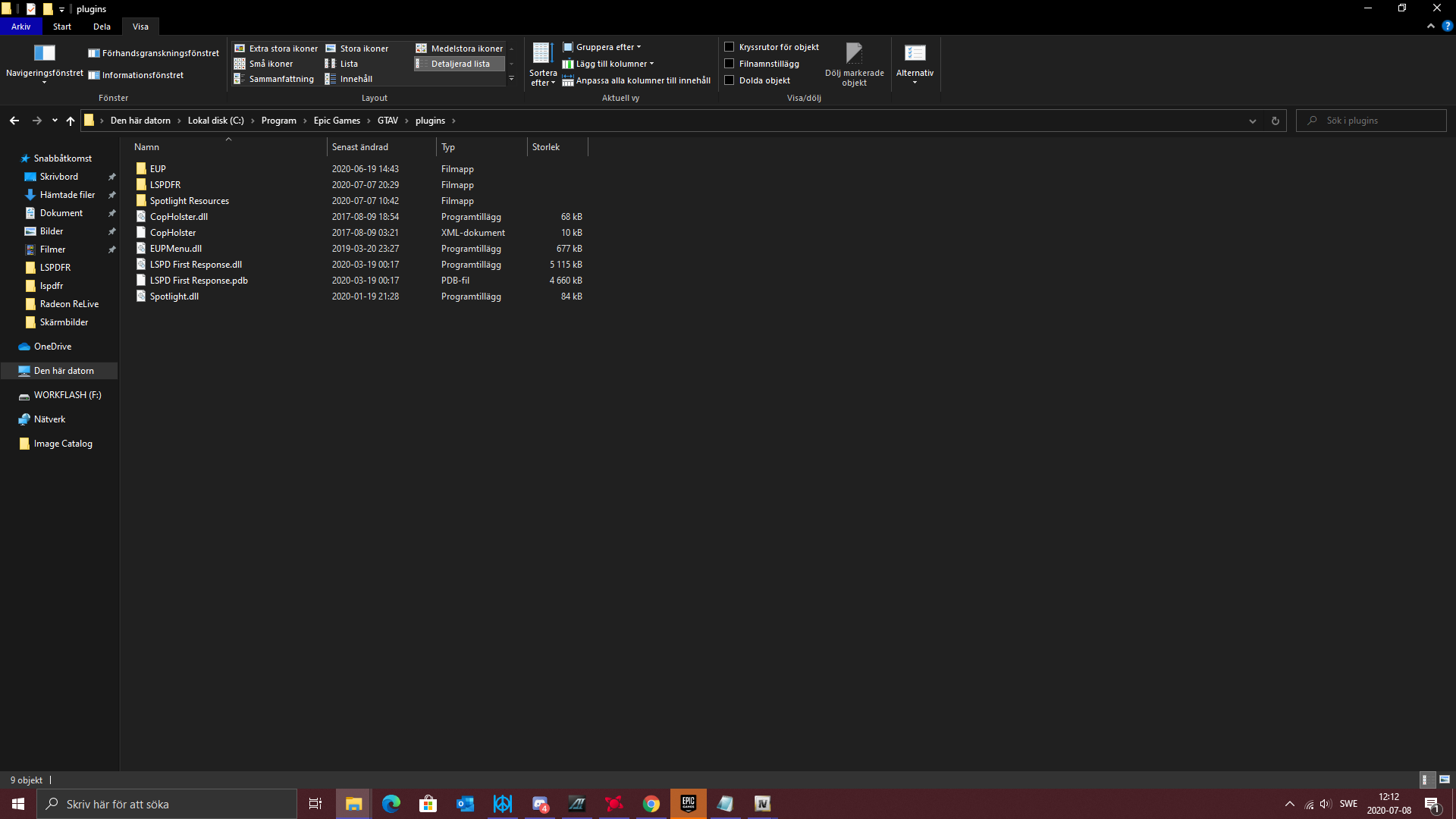Screen dimensions: 1456x819
Task: Click Dölj markerade objekt icon
Action: (x=854, y=53)
